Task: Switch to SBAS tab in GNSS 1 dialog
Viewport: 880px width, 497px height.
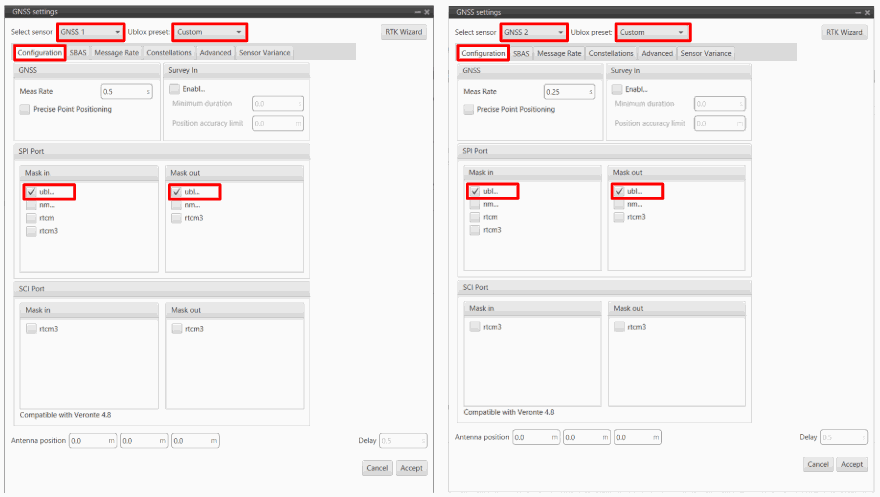Action: (x=78, y=52)
